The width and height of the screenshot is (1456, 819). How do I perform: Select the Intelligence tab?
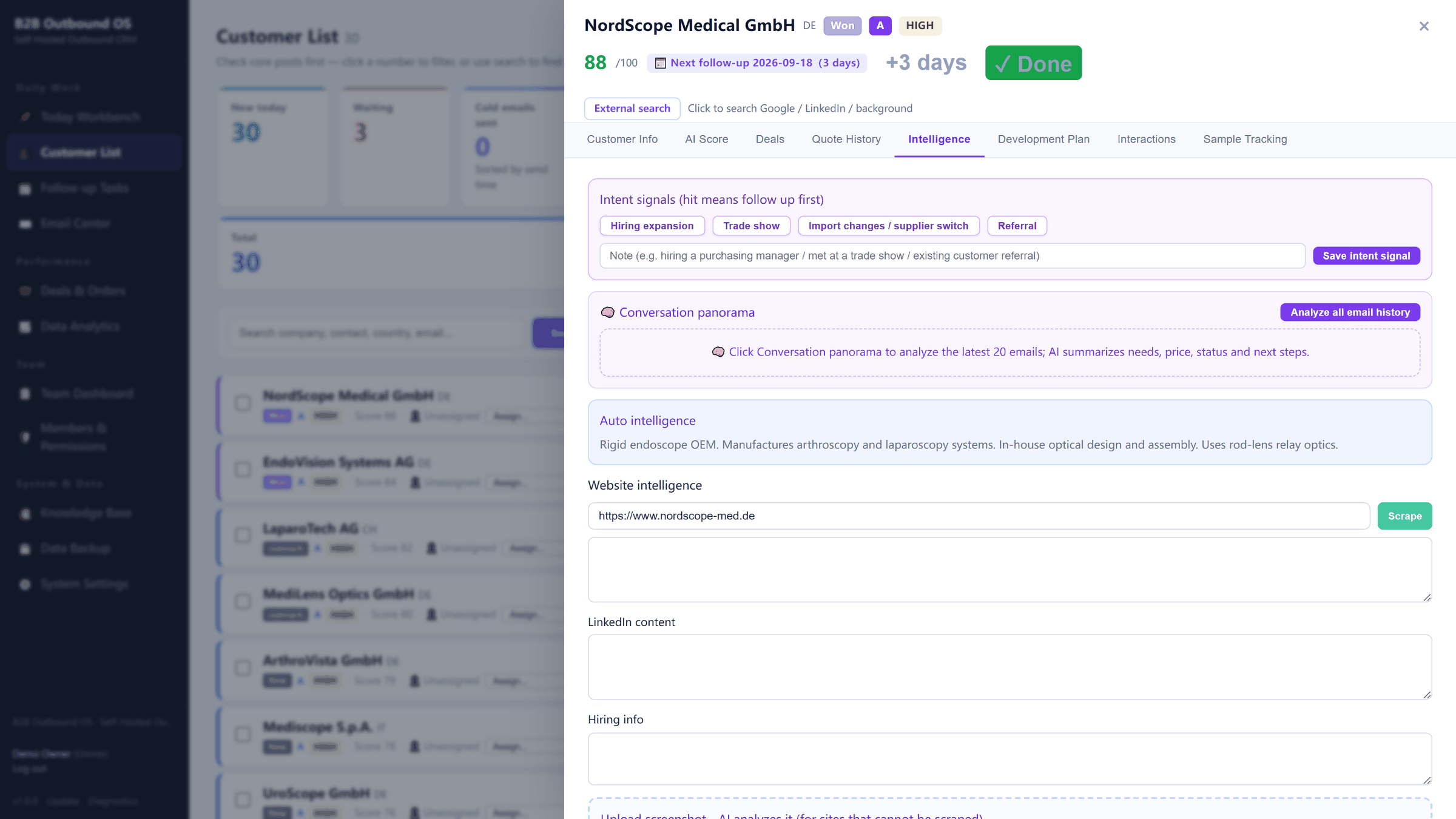tap(939, 139)
